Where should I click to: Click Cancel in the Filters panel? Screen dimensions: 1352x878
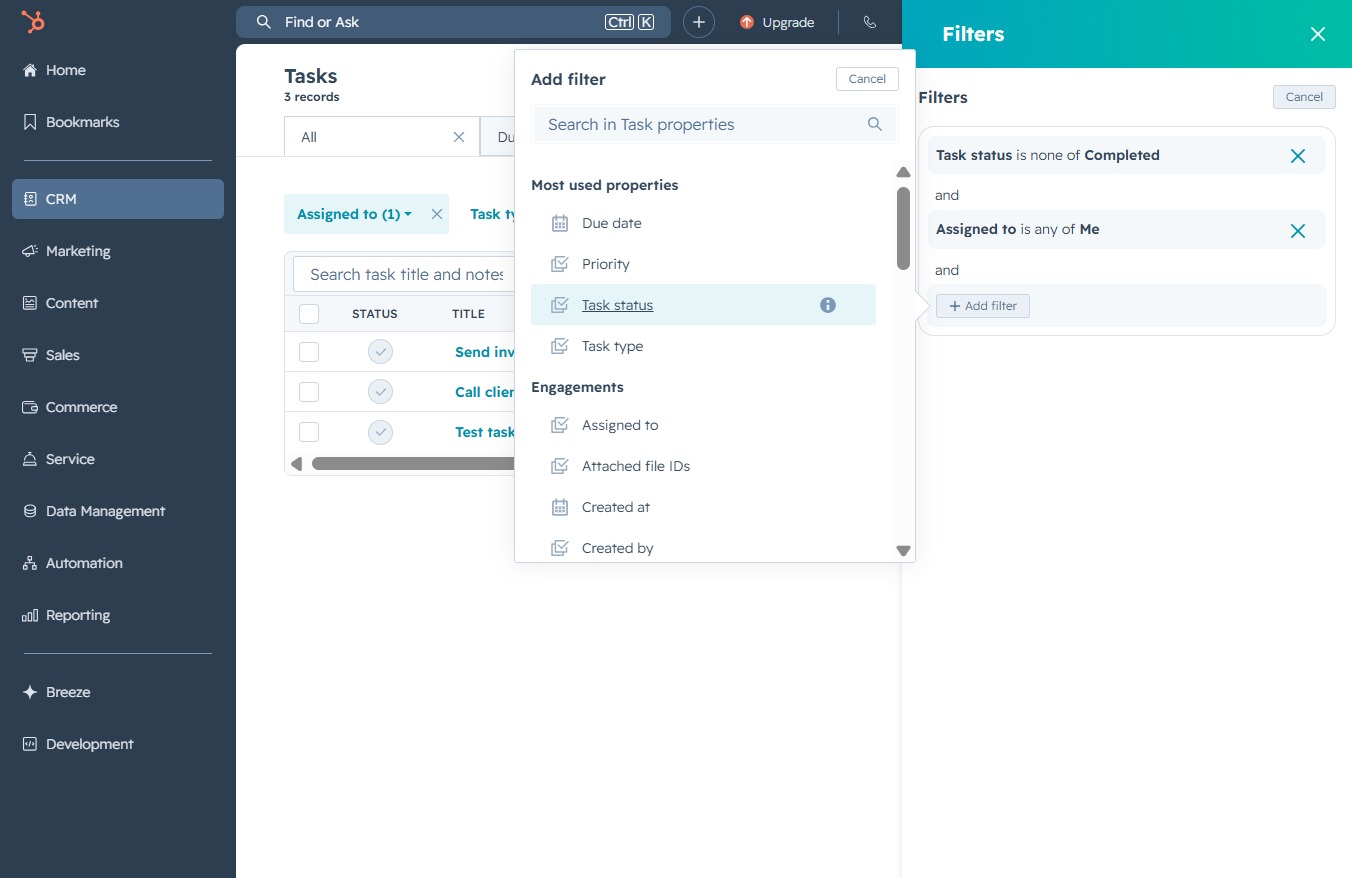coord(1304,97)
